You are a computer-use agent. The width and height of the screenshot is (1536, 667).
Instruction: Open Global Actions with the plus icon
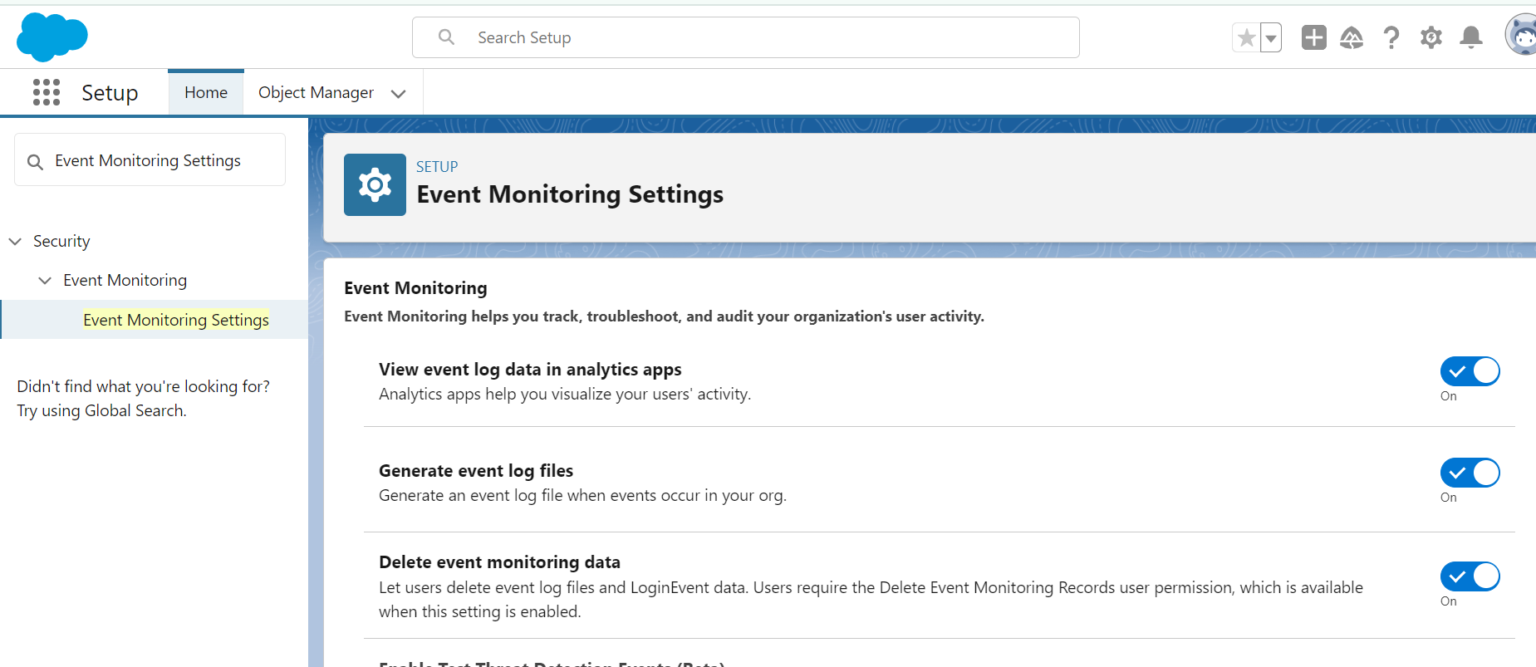point(1313,36)
